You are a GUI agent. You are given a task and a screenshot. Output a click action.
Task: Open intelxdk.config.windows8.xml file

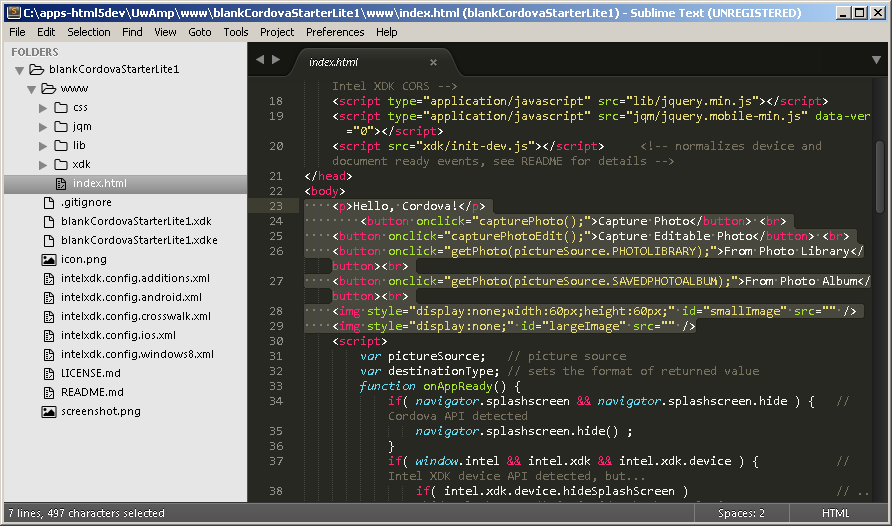(138, 355)
